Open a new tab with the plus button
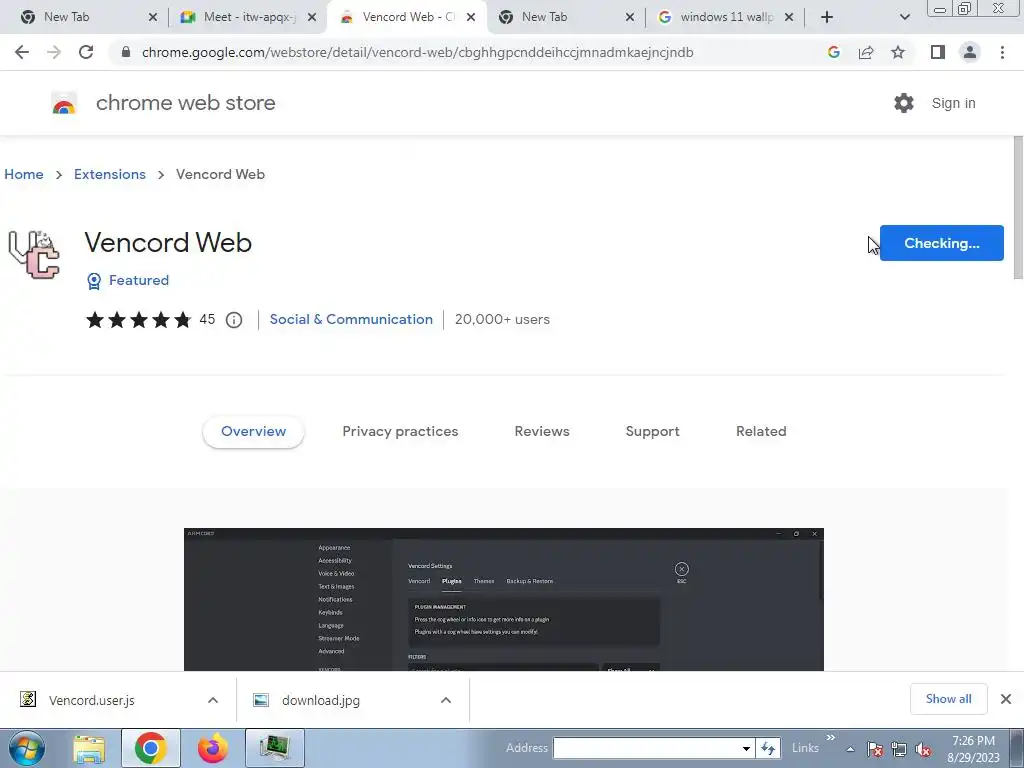 coord(827,17)
